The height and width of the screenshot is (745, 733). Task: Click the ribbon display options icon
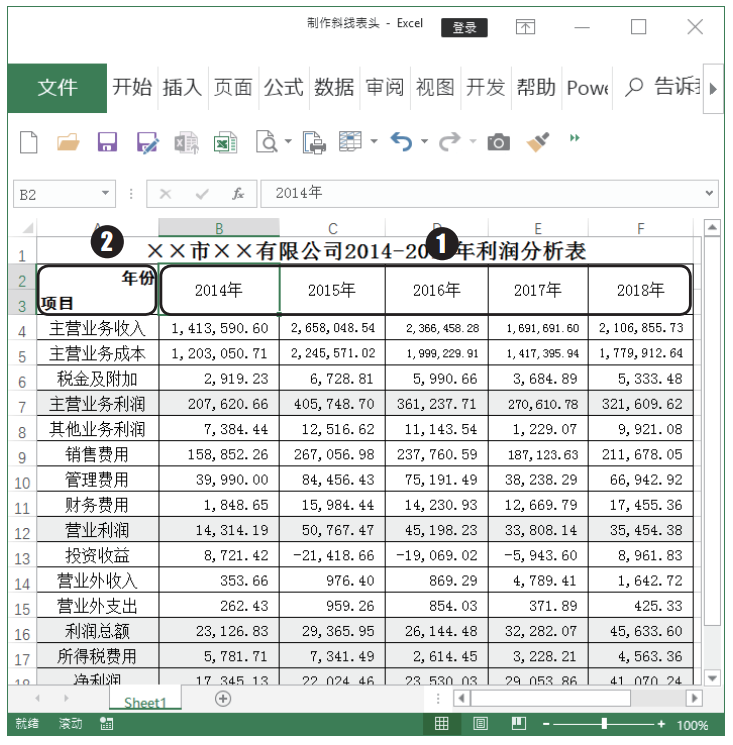coord(525,27)
